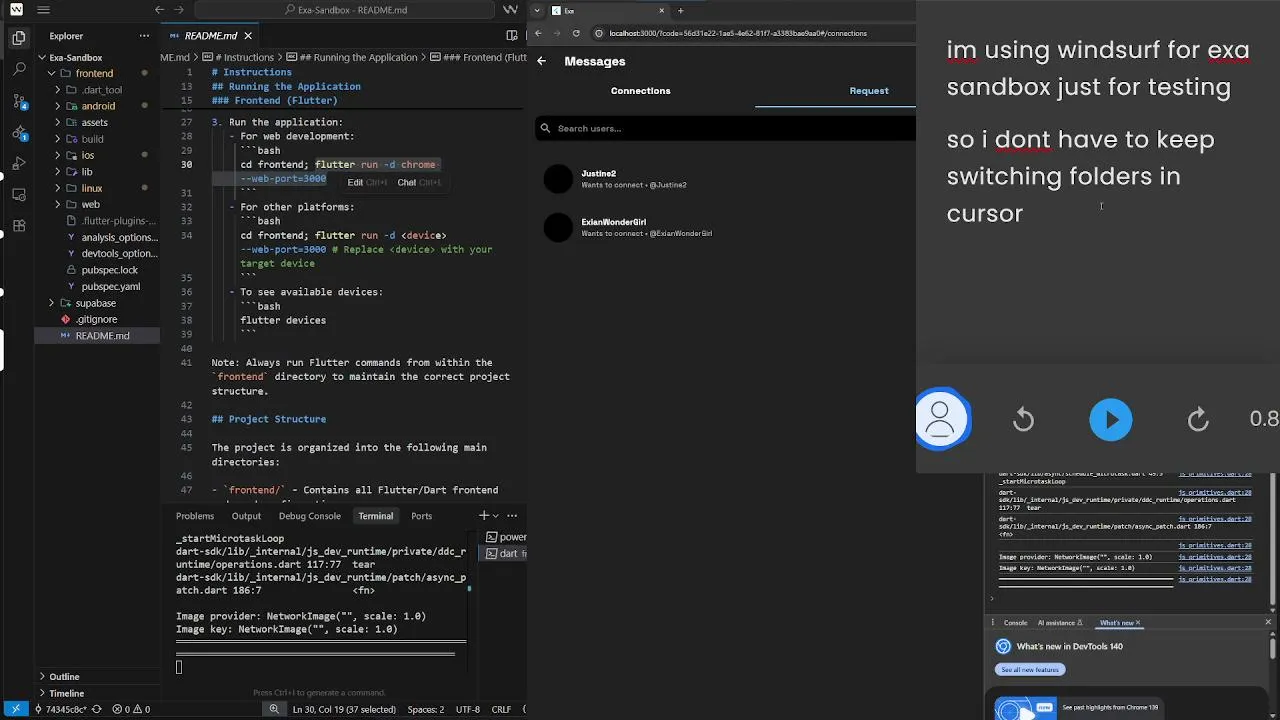
Task: Click the Search users input field
Action: (x=726, y=128)
